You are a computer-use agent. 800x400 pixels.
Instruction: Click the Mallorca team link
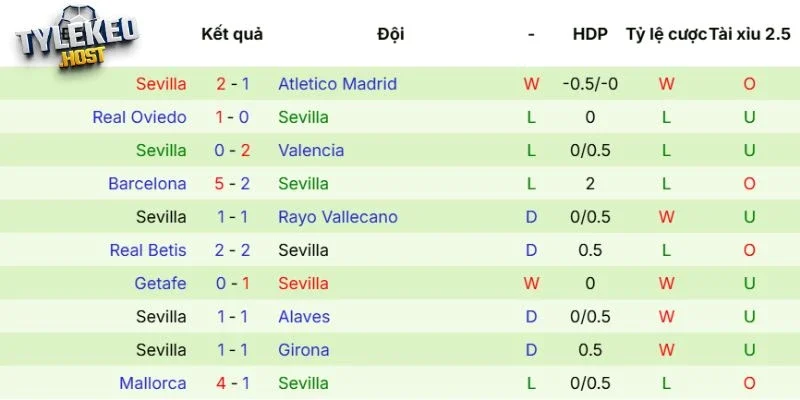pos(152,383)
